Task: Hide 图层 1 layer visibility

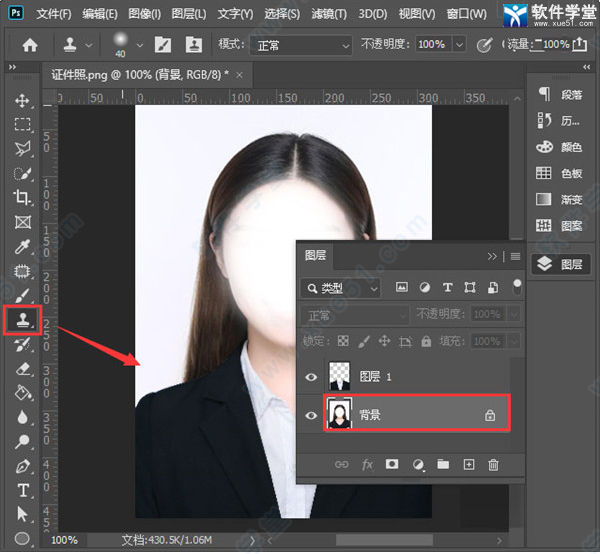Action: 311,377
